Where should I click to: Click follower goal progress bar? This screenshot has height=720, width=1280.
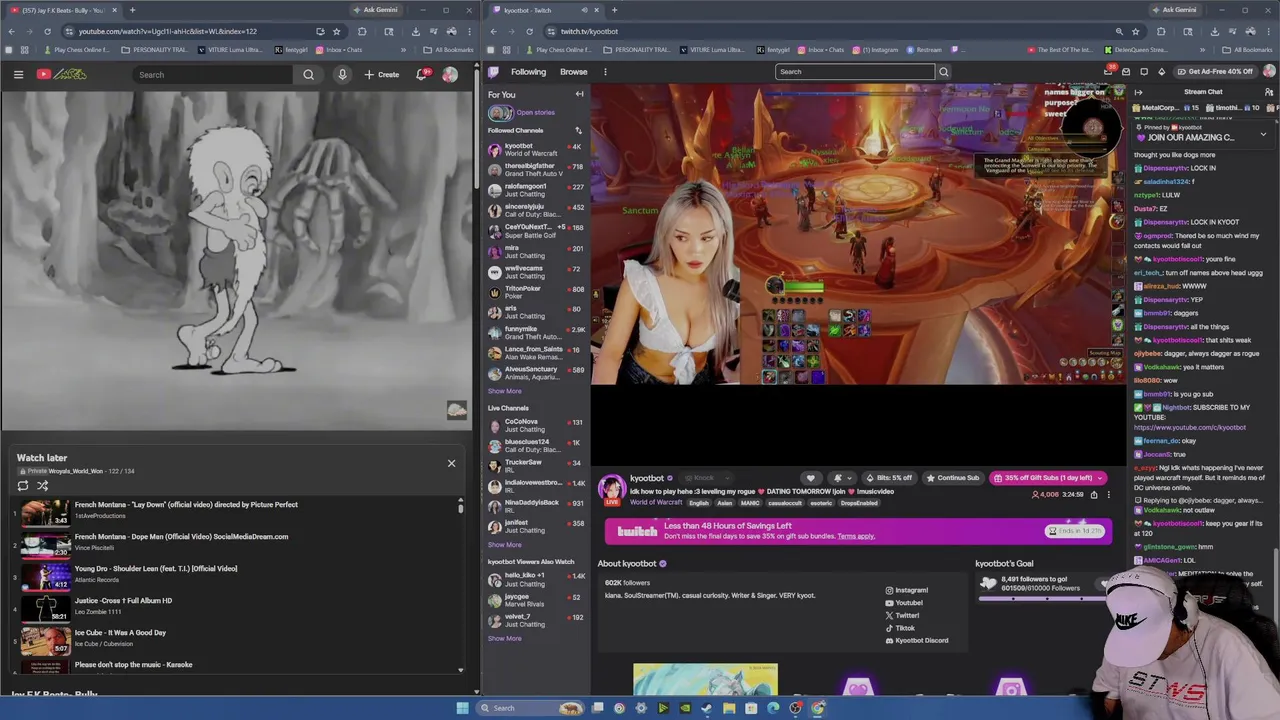[x=1045, y=597]
